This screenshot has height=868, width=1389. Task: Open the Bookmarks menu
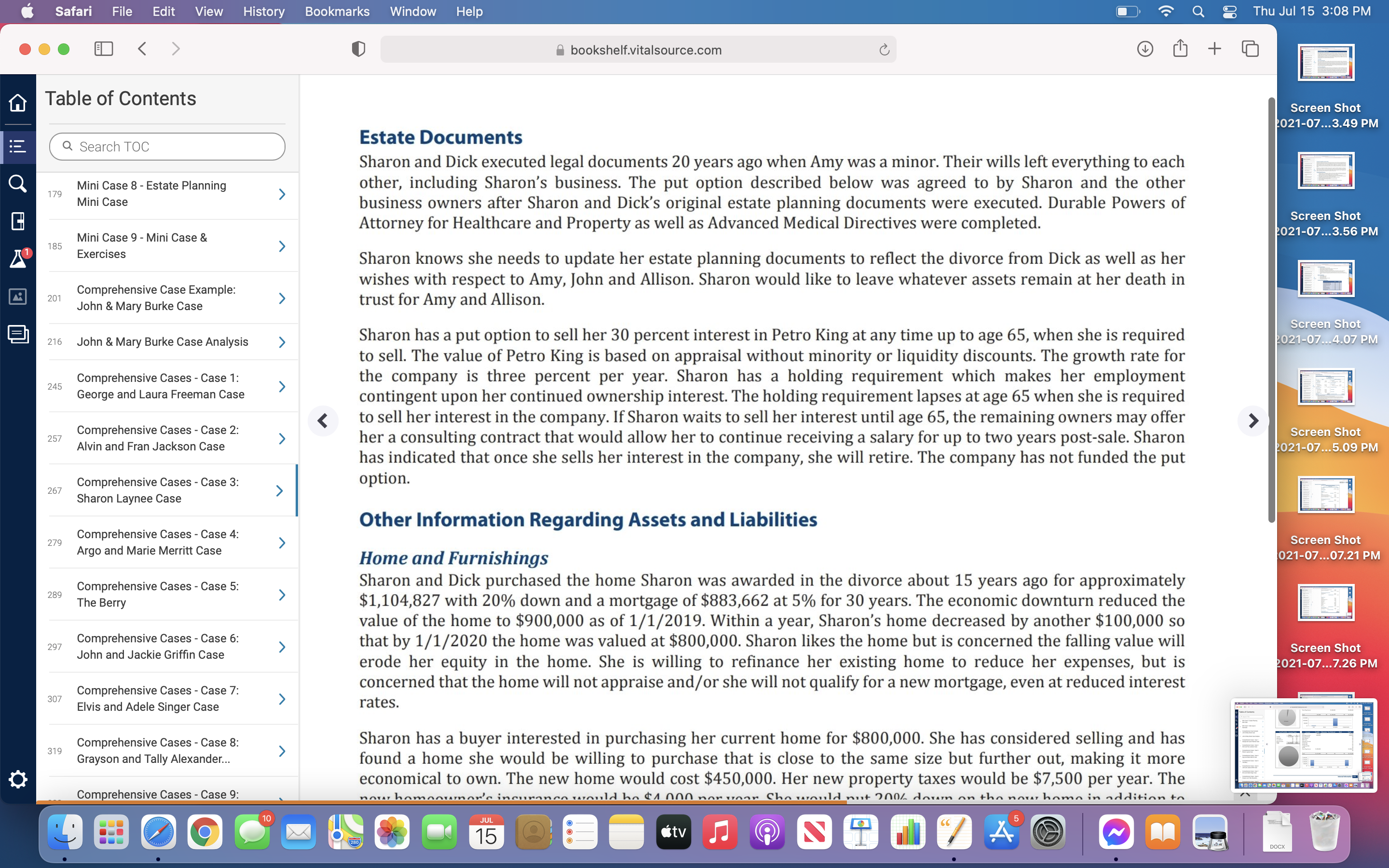(337, 12)
